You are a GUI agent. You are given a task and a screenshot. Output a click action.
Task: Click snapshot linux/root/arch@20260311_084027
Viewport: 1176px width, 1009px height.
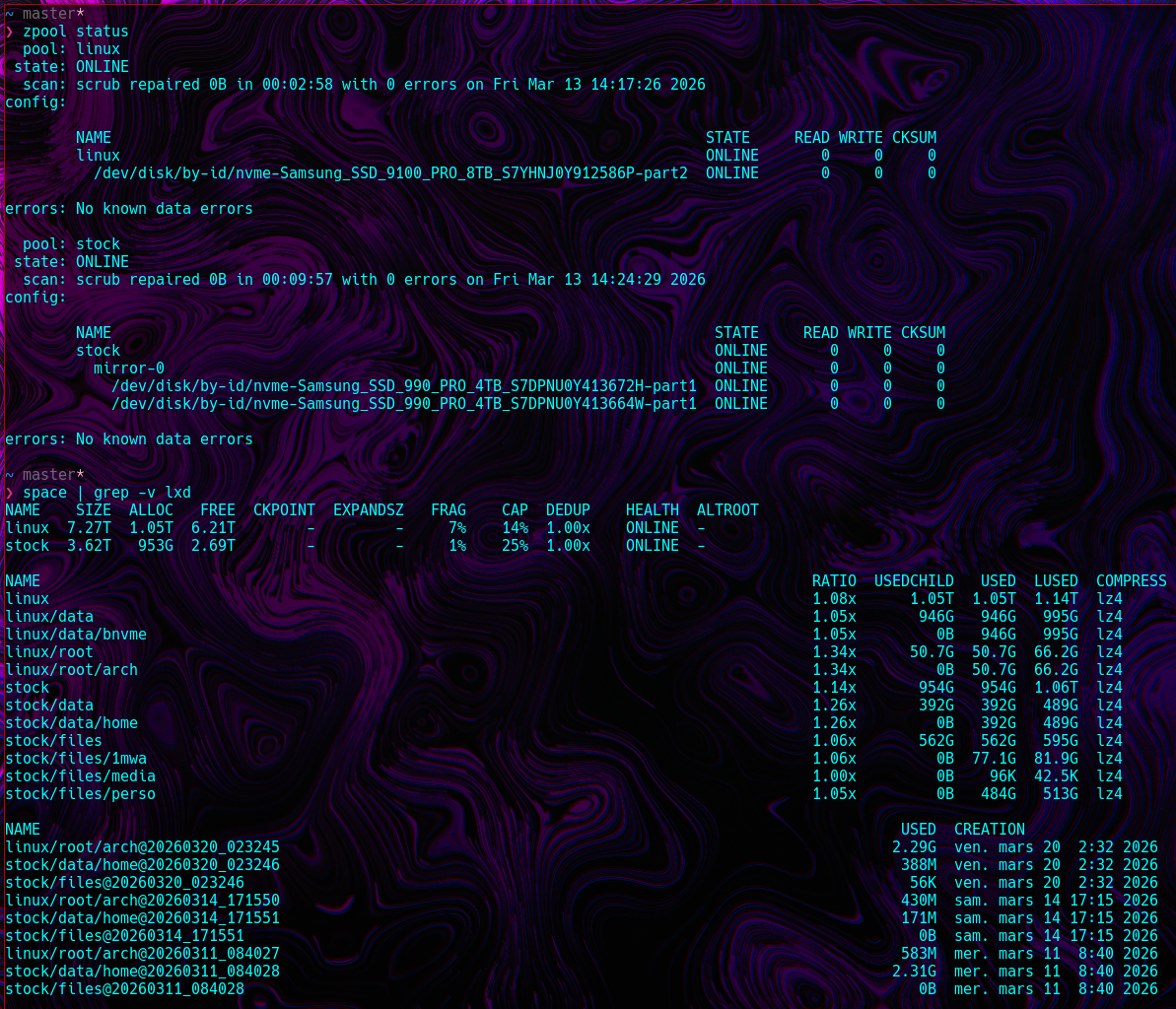(x=143, y=954)
